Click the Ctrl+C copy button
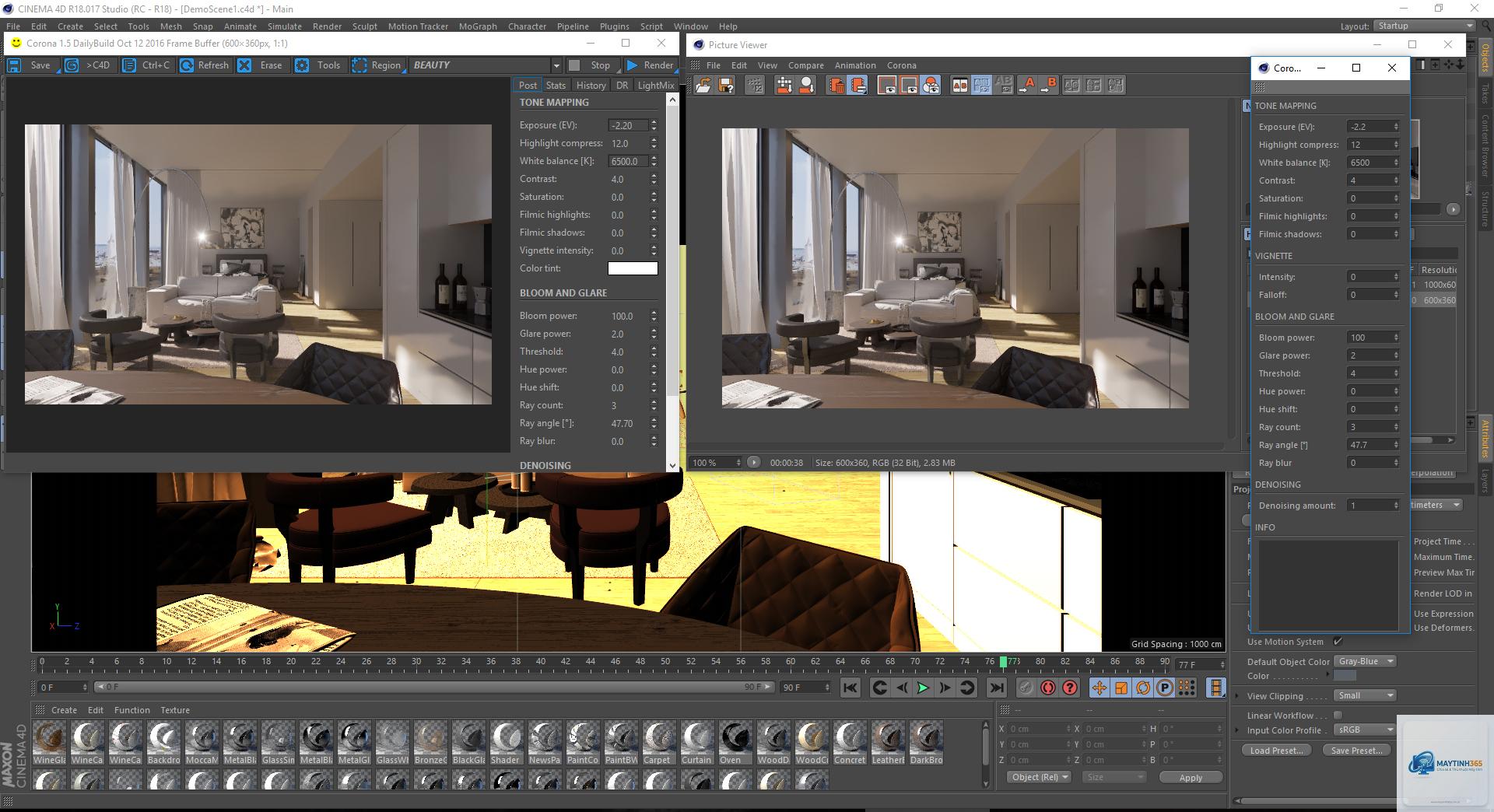The width and height of the screenshot is (1494, 812). point(146,65)
